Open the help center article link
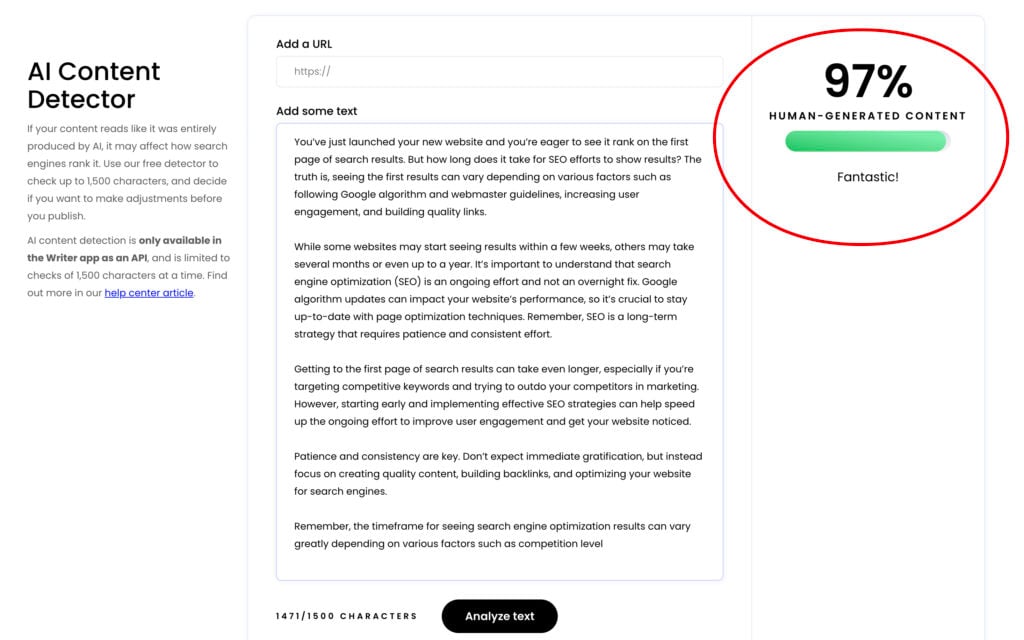Image resolution: width=1024 pixels, height=640 pixels. 148,293
